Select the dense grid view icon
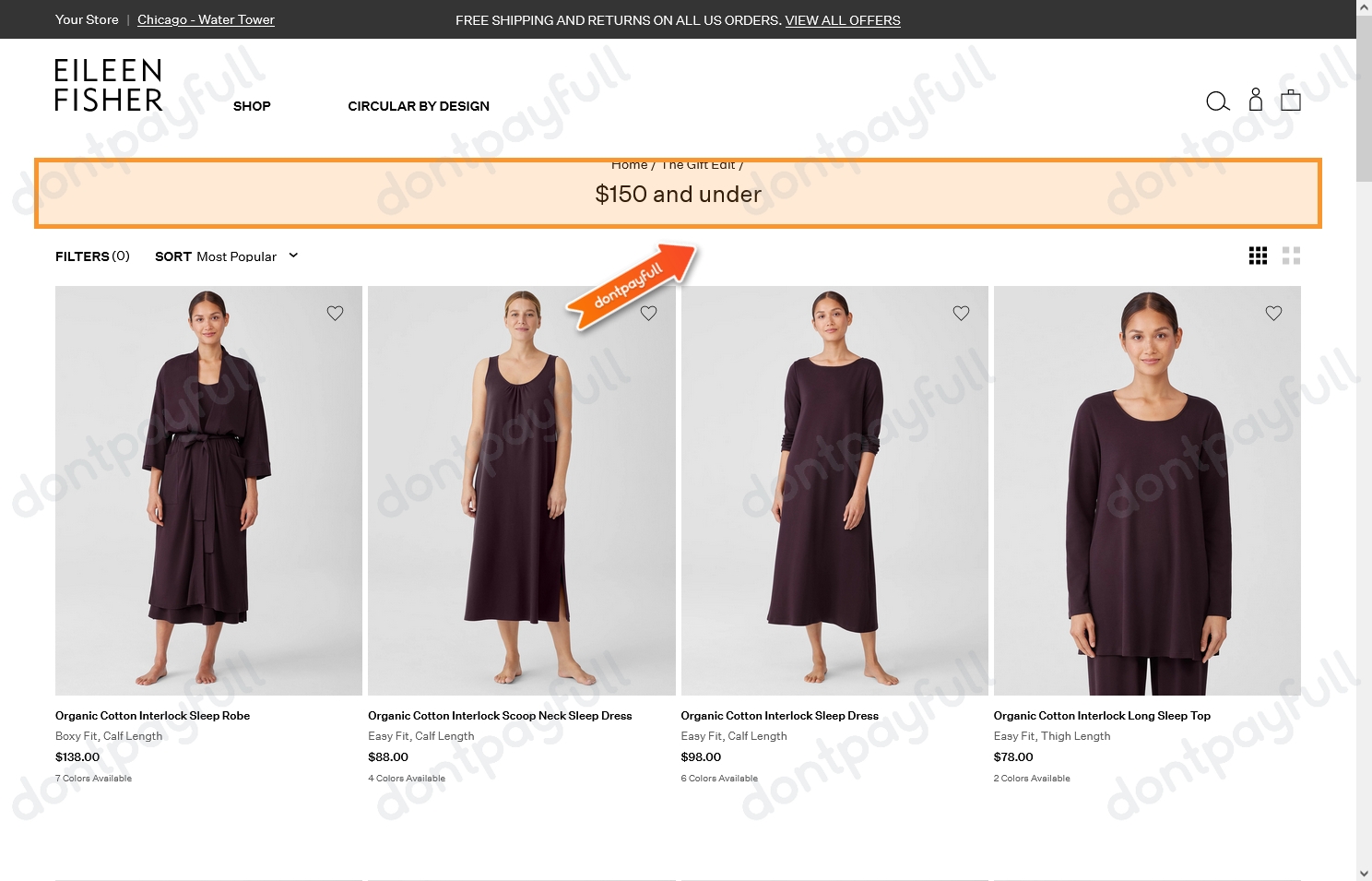This screenshot has height=881, width=1372. tap(1258, 256)
